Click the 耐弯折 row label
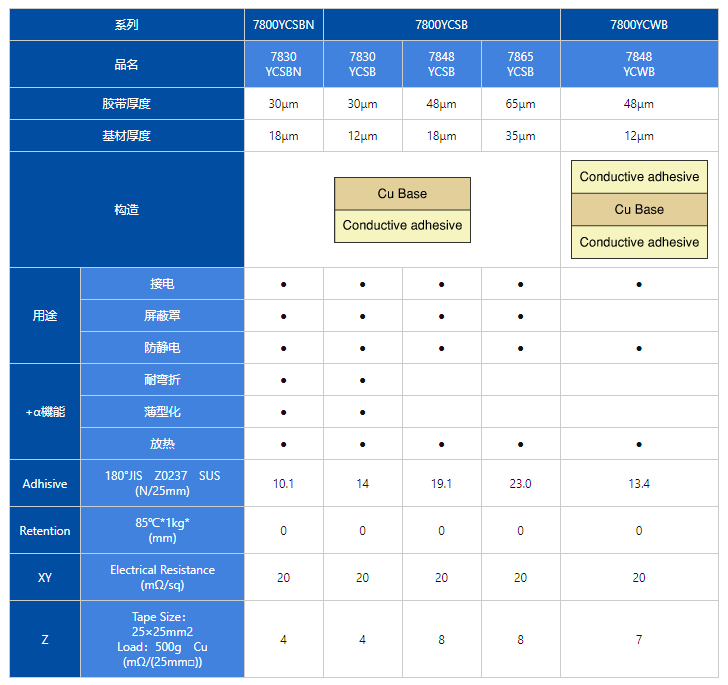Image resolution: width=728 pixels, height=685 pixels. (162, 380)
